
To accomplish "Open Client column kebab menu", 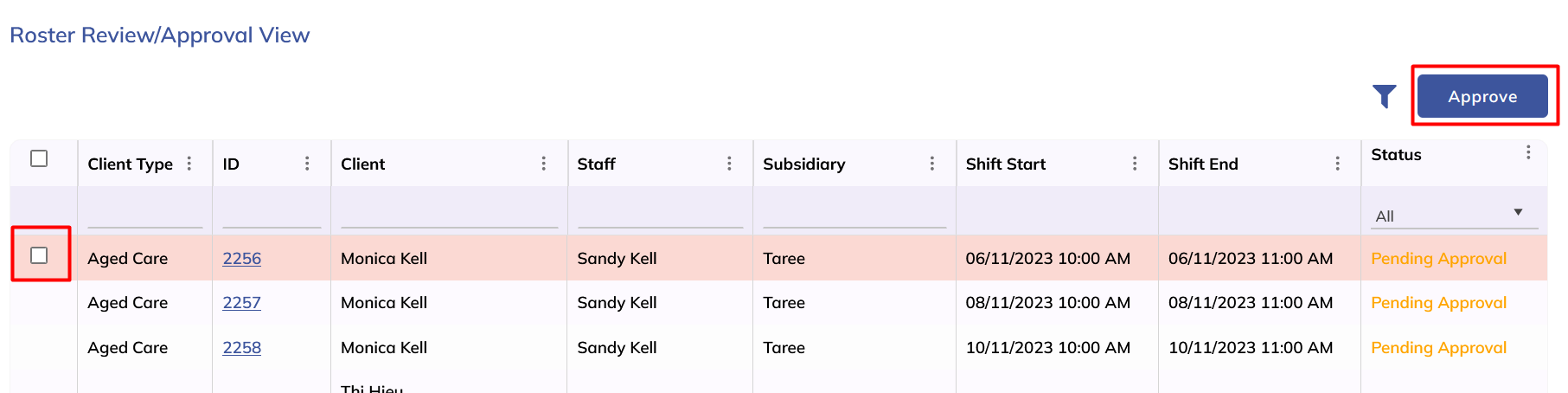I will [x=543, y=164].
